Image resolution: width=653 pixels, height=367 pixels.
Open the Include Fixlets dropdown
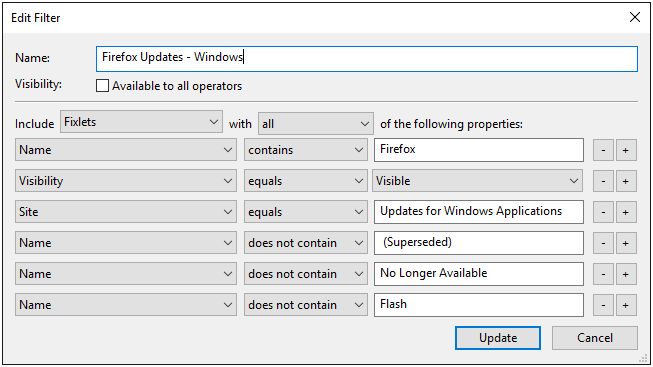click(141, 122)
